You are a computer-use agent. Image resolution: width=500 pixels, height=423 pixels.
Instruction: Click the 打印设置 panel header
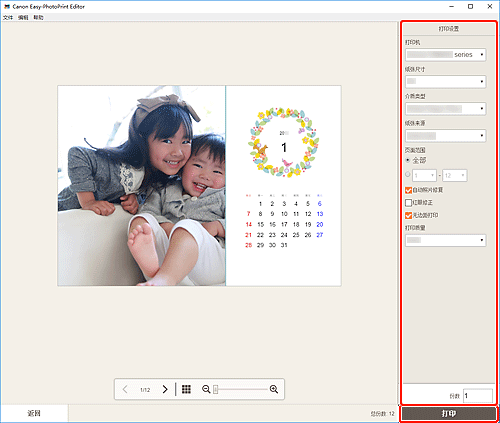pos(449,29)
